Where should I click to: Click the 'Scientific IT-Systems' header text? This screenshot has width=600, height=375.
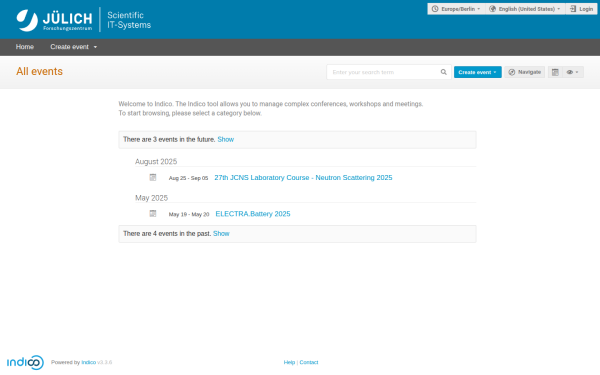129,20
